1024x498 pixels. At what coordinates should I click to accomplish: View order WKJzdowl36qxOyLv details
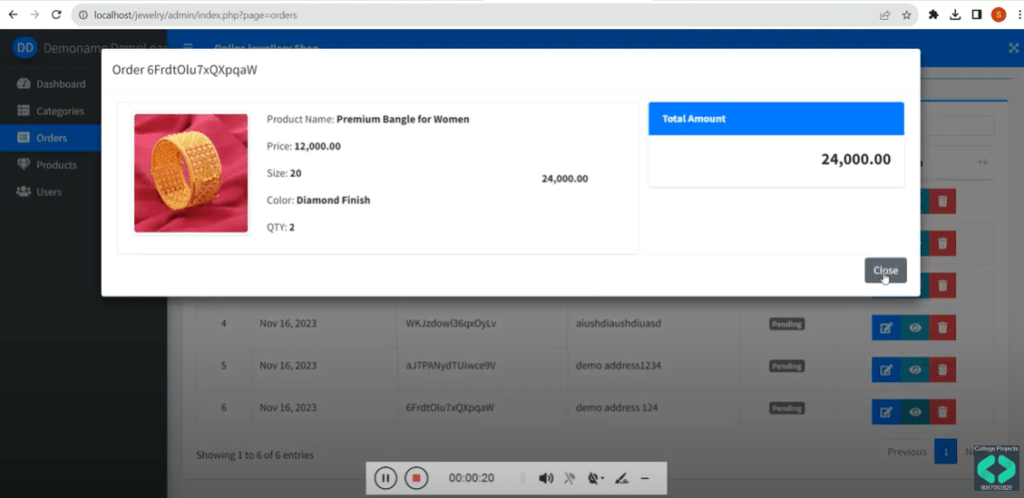coord(915,328)
